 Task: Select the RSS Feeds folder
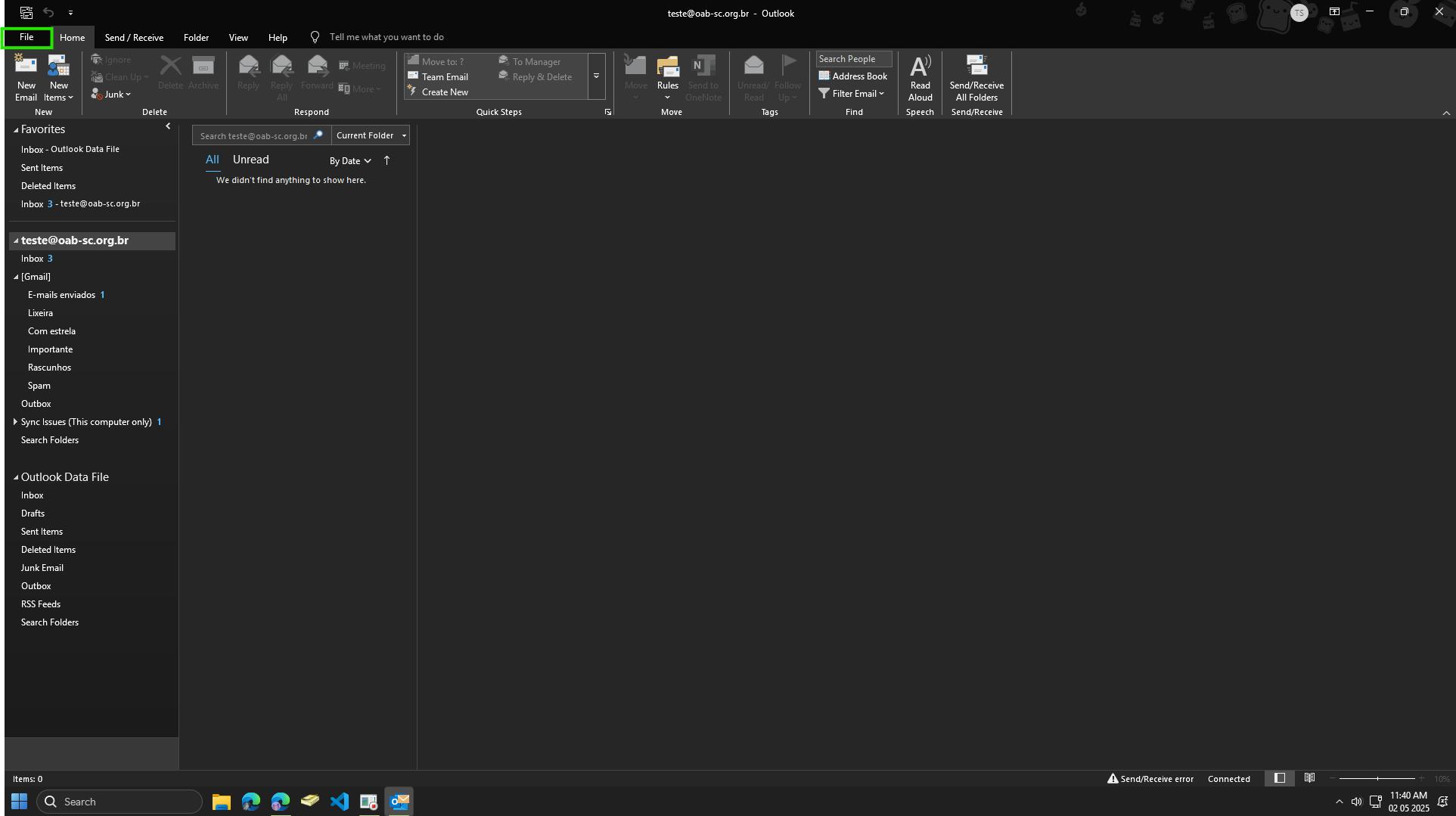[x=41, y=604]
